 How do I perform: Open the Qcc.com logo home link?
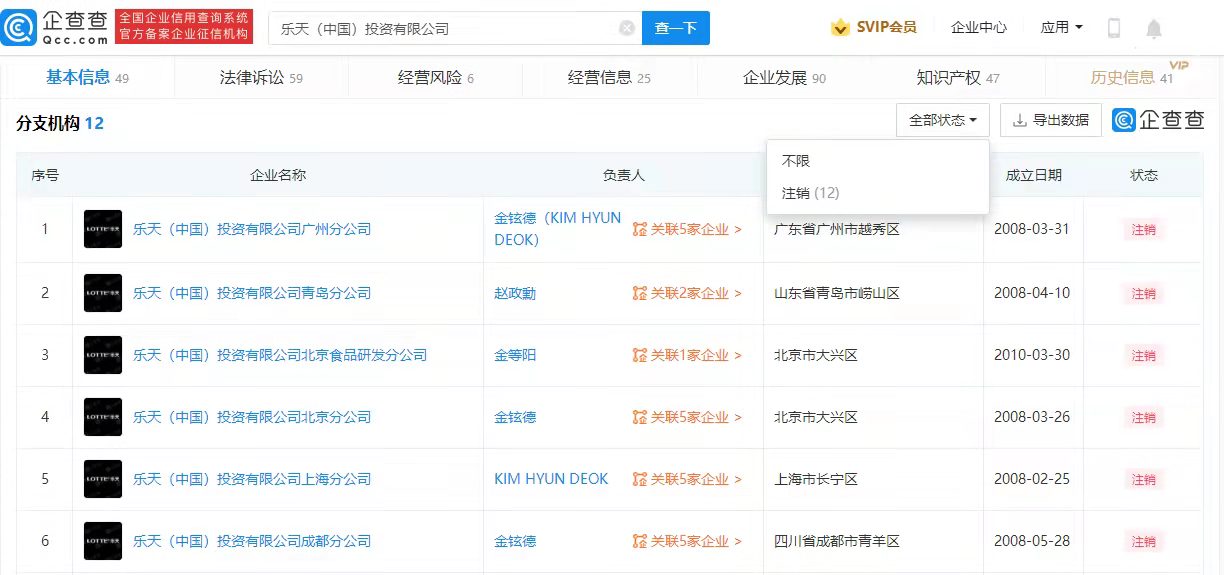[x=56, y=27]
